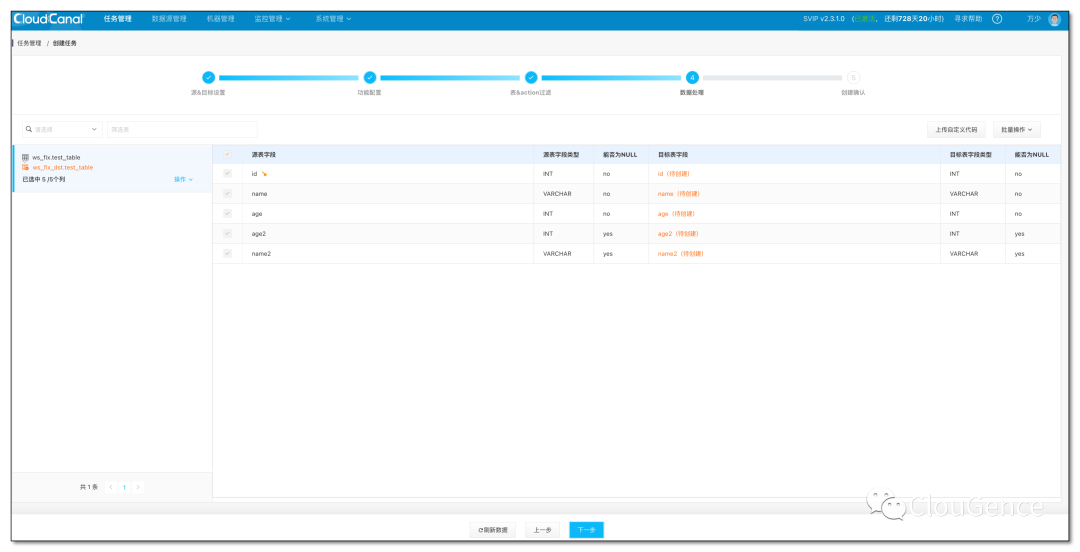Open the 机器管理 nav tab
The image size is (1080, 552).
click(220, 19)
